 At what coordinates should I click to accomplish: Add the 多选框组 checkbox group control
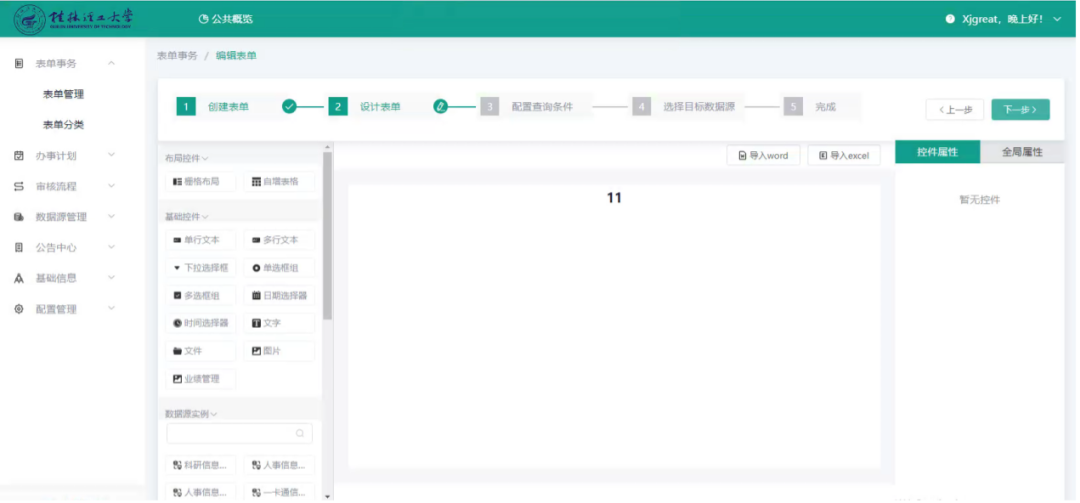(200, 296)
